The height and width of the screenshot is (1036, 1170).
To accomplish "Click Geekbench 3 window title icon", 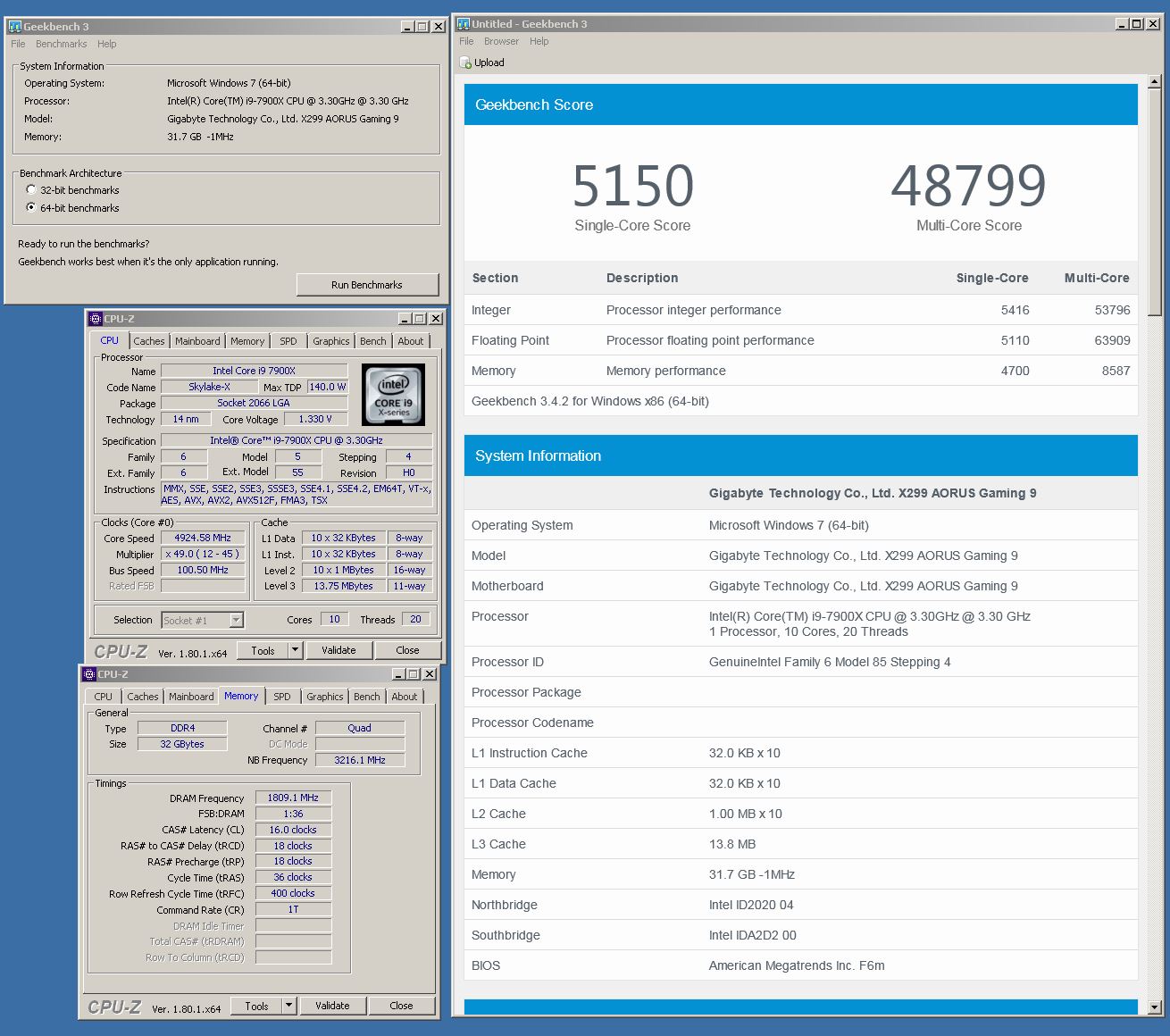I will pos(14,27).
